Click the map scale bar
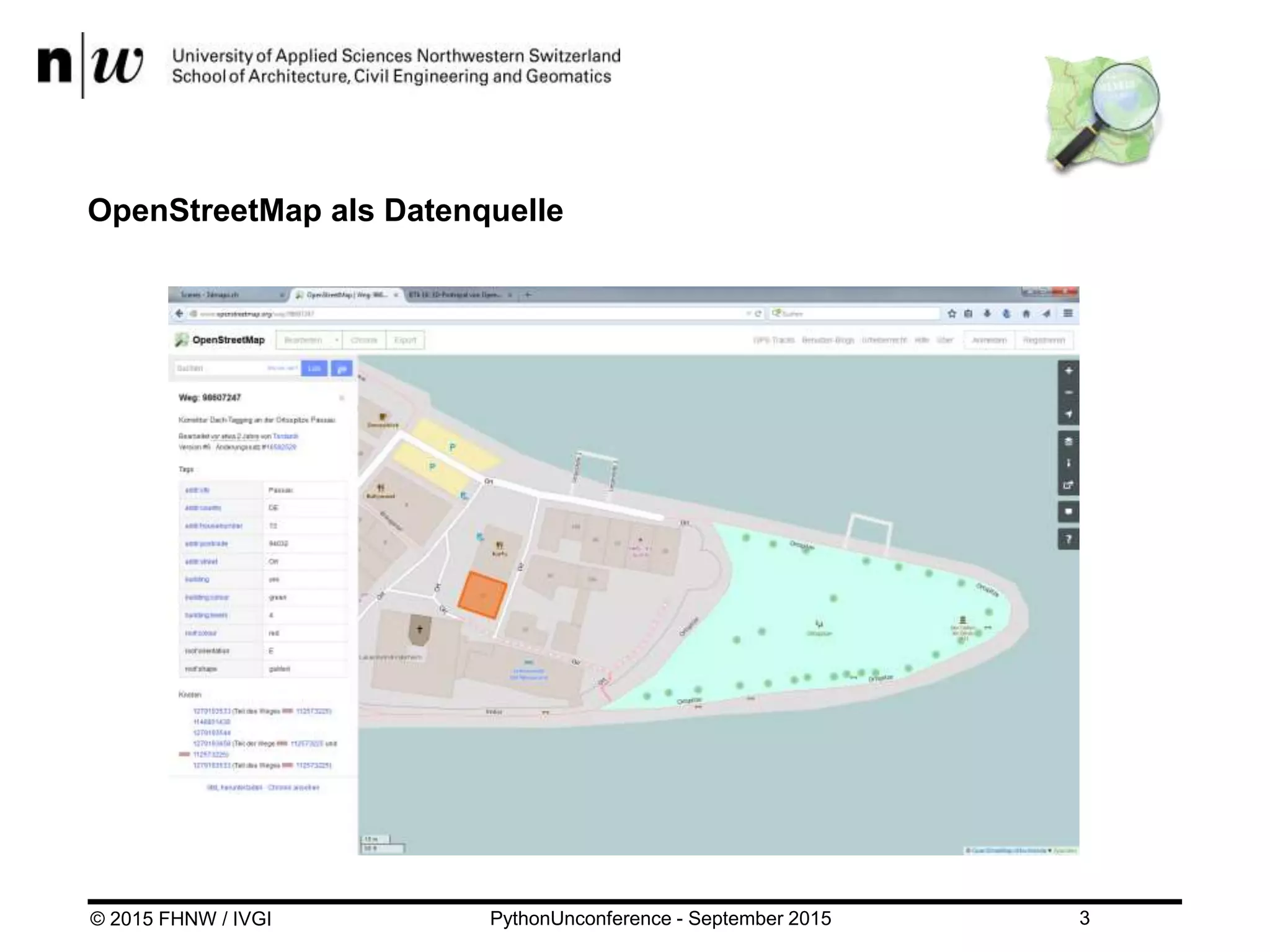This screenshot has height=952, width=1270. [x=382, y=844]
